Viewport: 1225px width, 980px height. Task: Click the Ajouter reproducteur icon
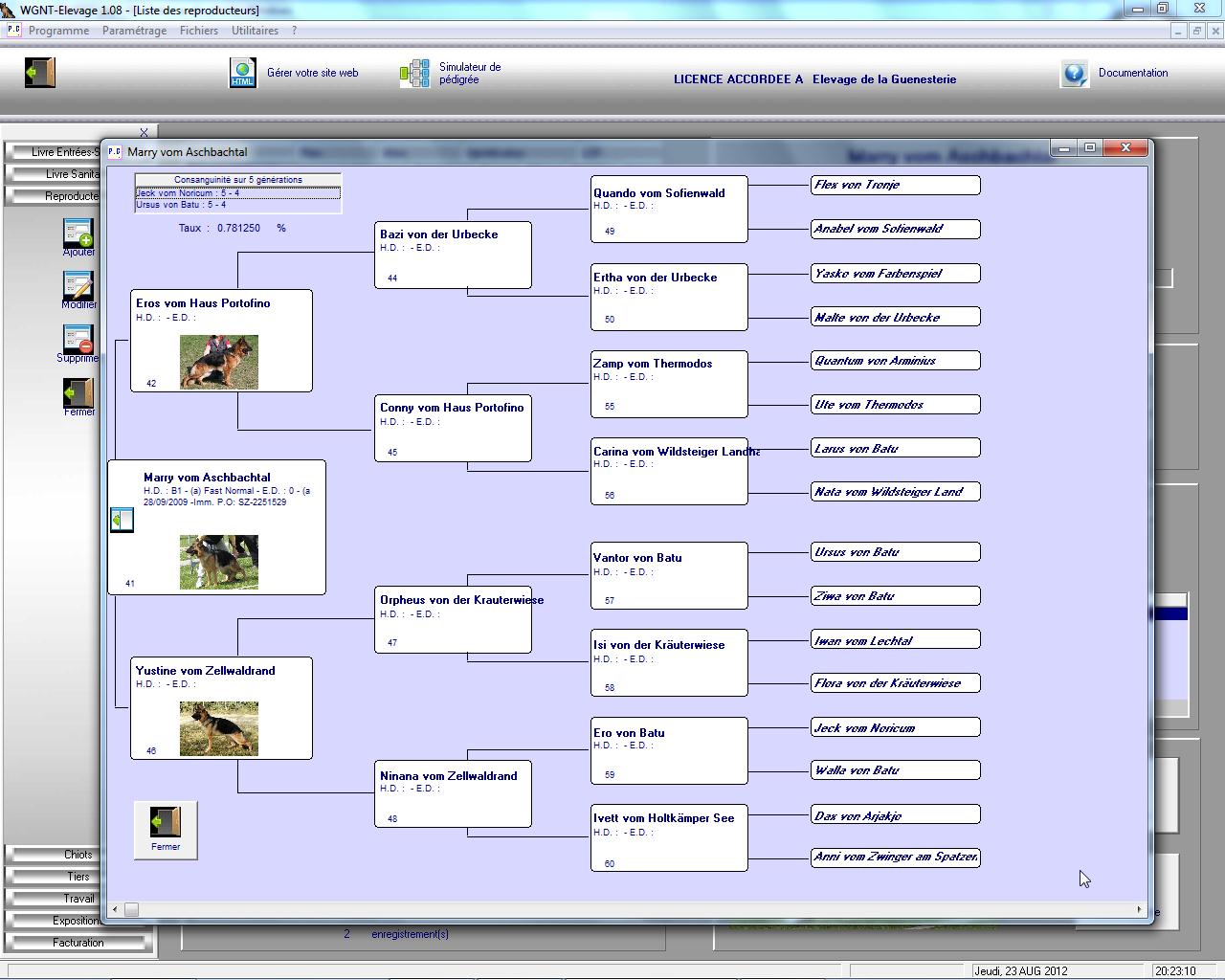point(78,234)
